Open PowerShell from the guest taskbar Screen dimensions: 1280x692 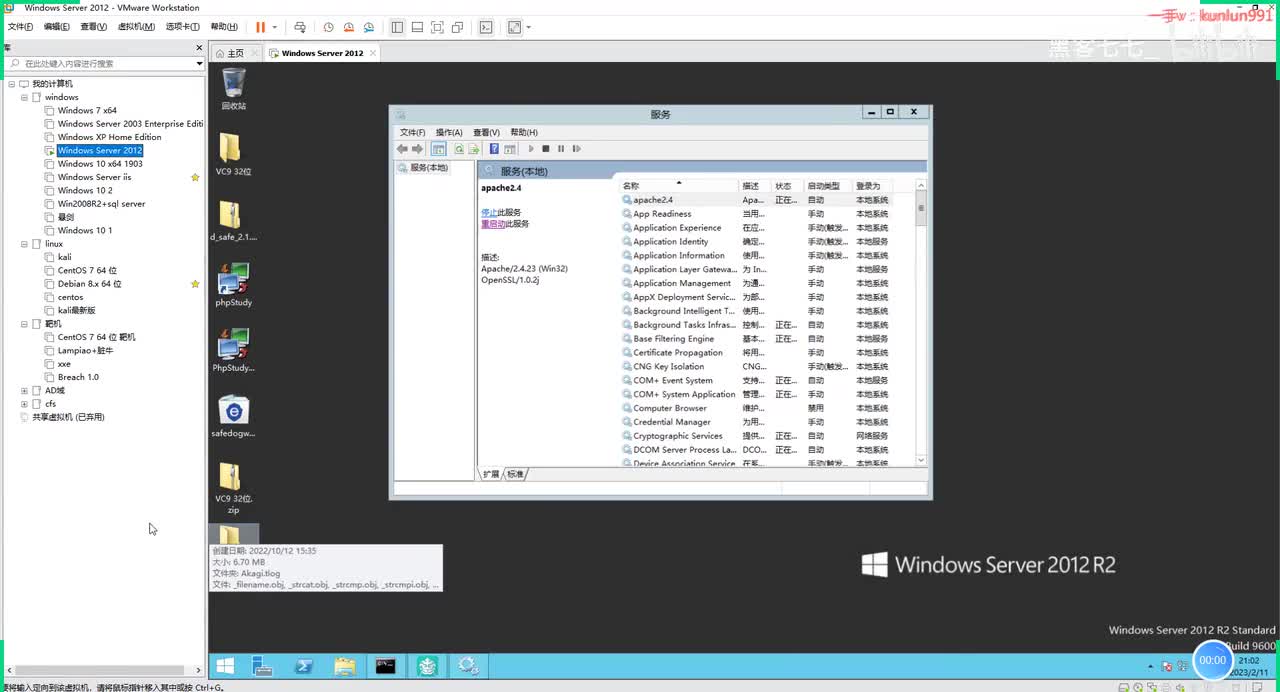[304, 666]
